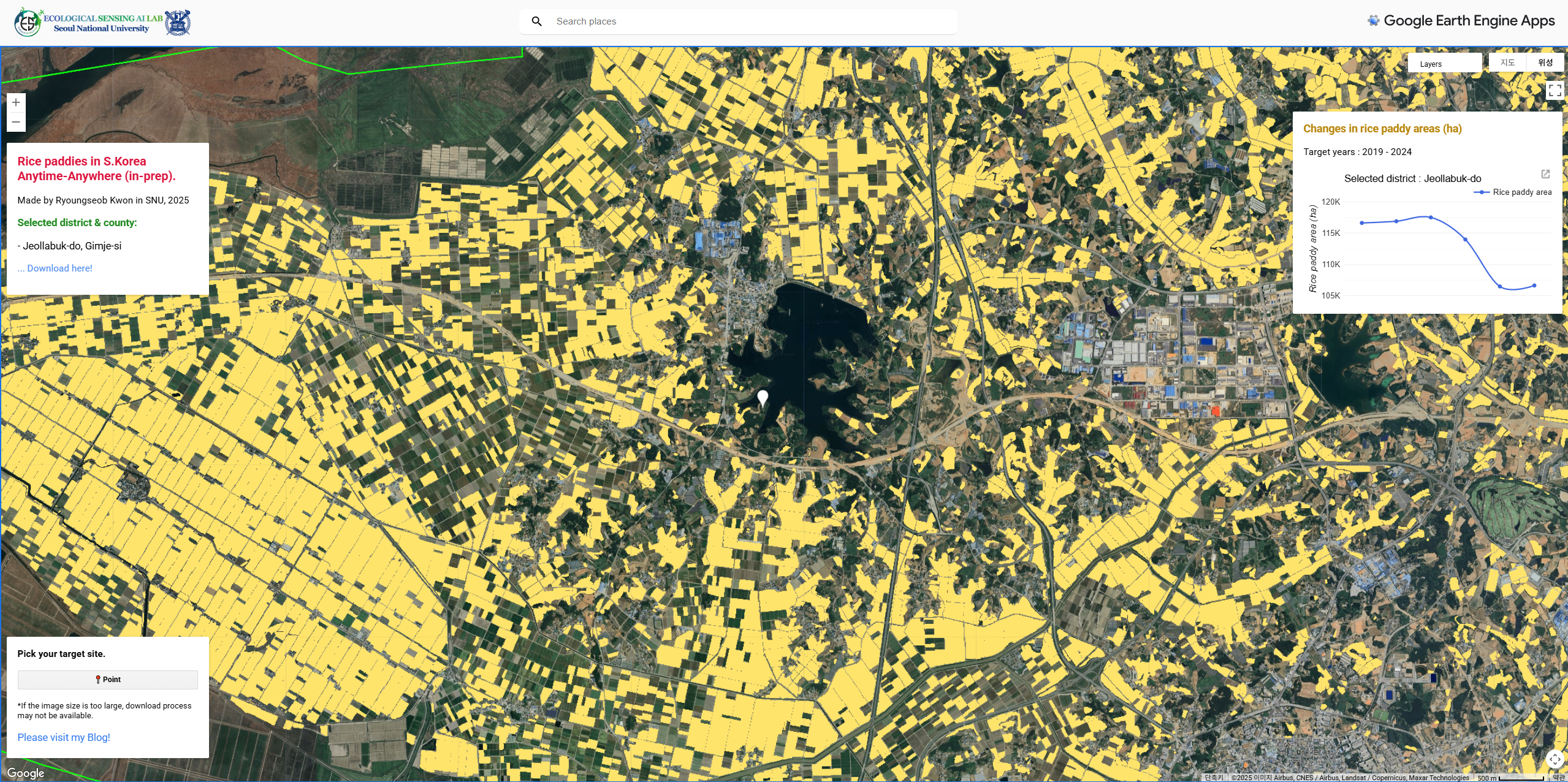Switch to 지도 map view
Image resolution: width=1568 pixels, height=782 pixels.
tap(1507, 63)
